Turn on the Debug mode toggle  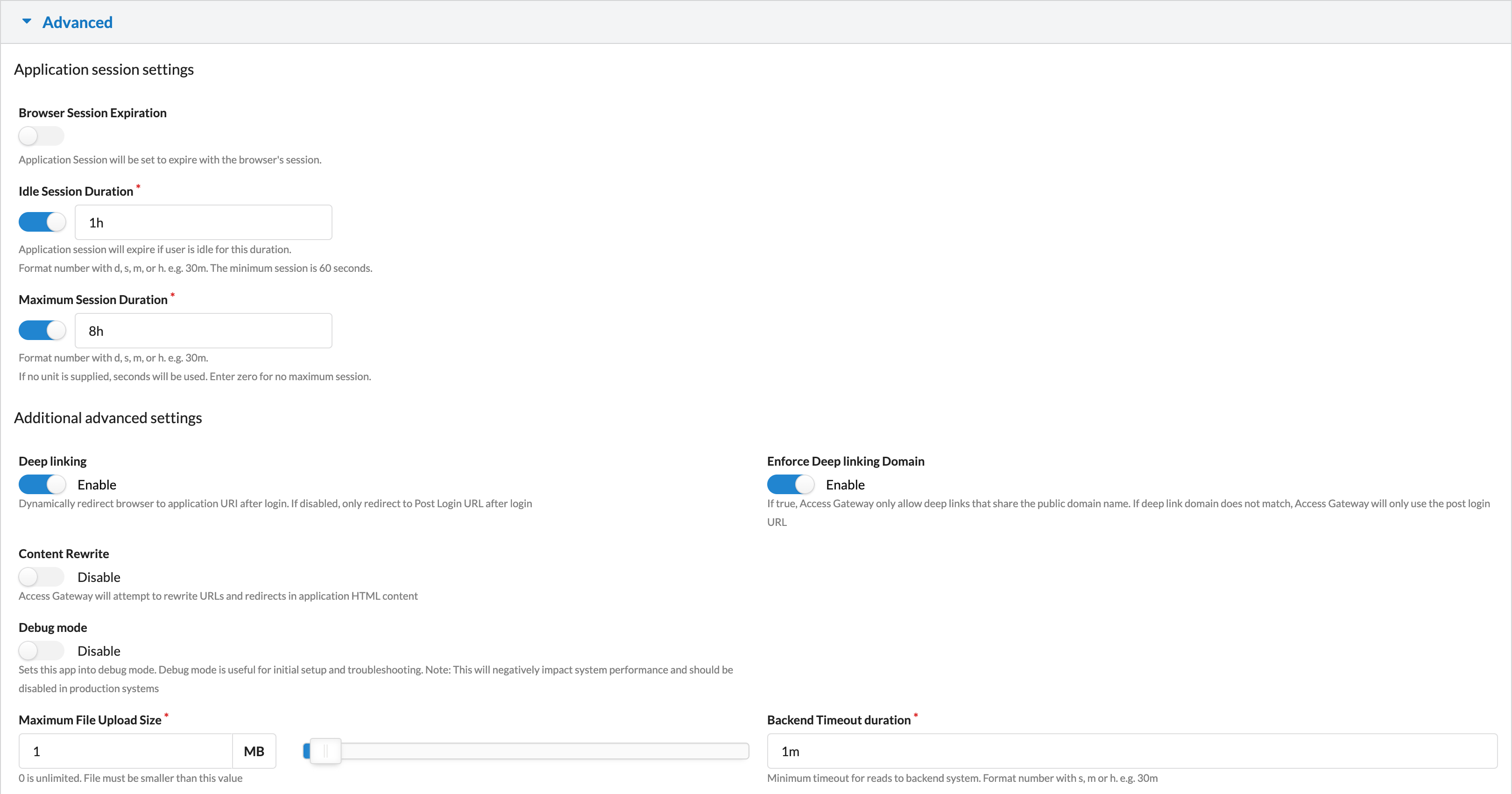click(41, 650)
